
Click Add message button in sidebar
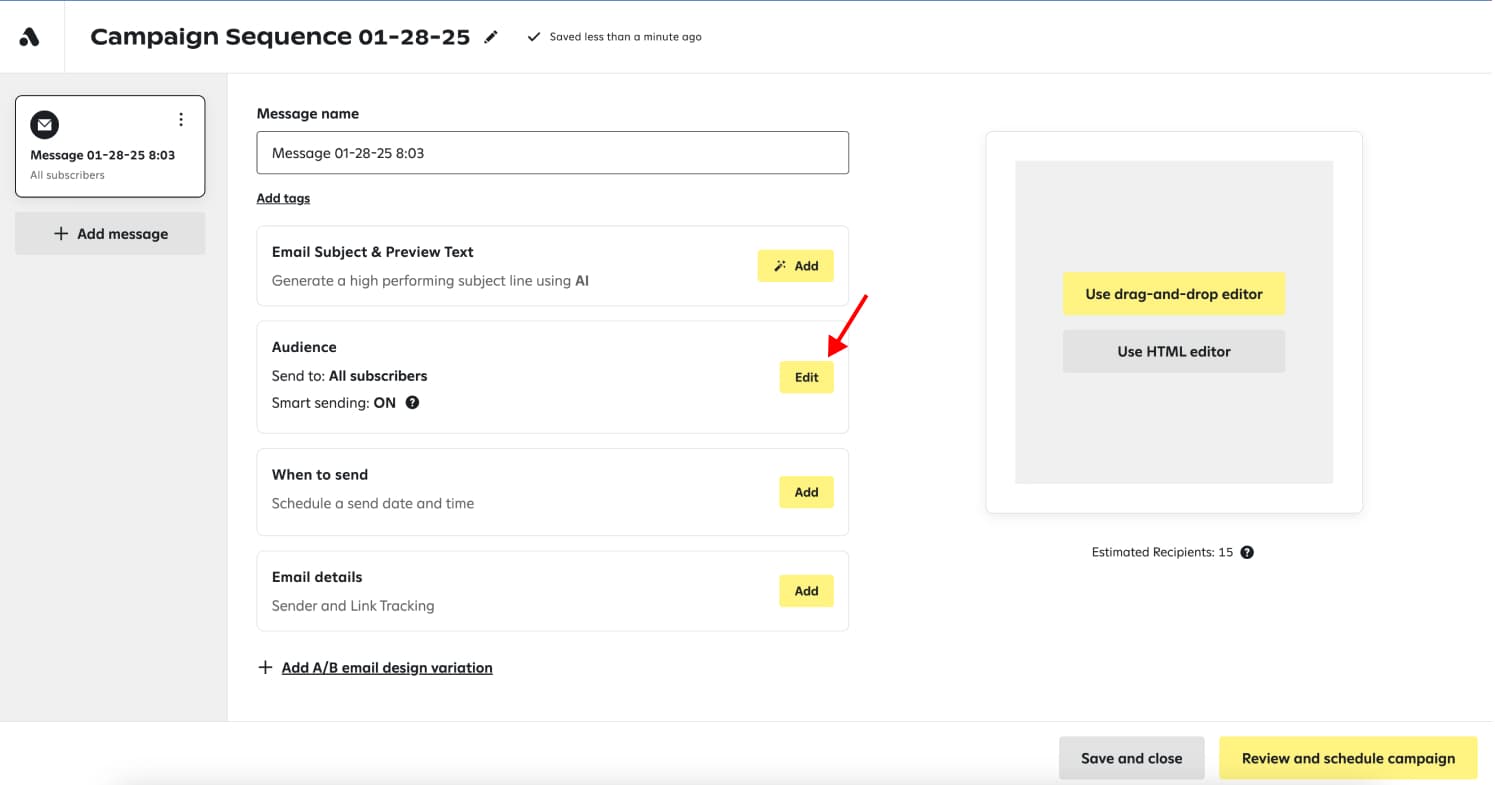pos(110,233)
